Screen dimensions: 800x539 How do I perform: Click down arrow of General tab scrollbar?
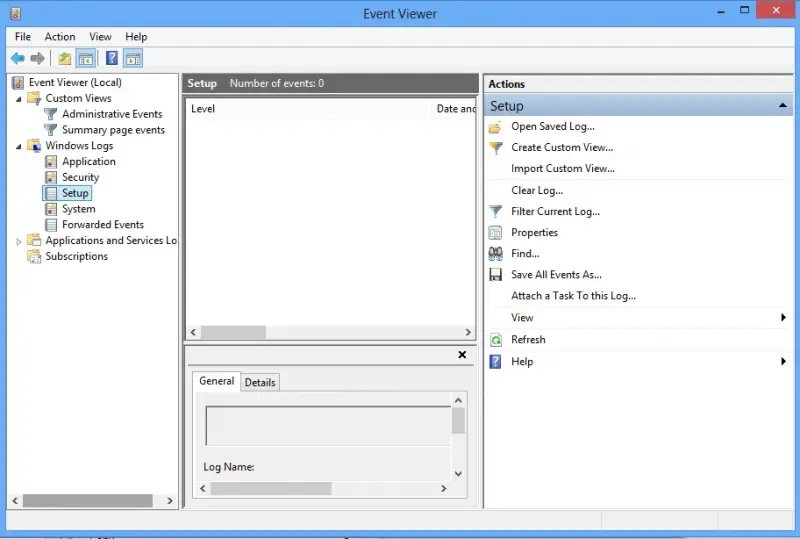tap(458, 474)
